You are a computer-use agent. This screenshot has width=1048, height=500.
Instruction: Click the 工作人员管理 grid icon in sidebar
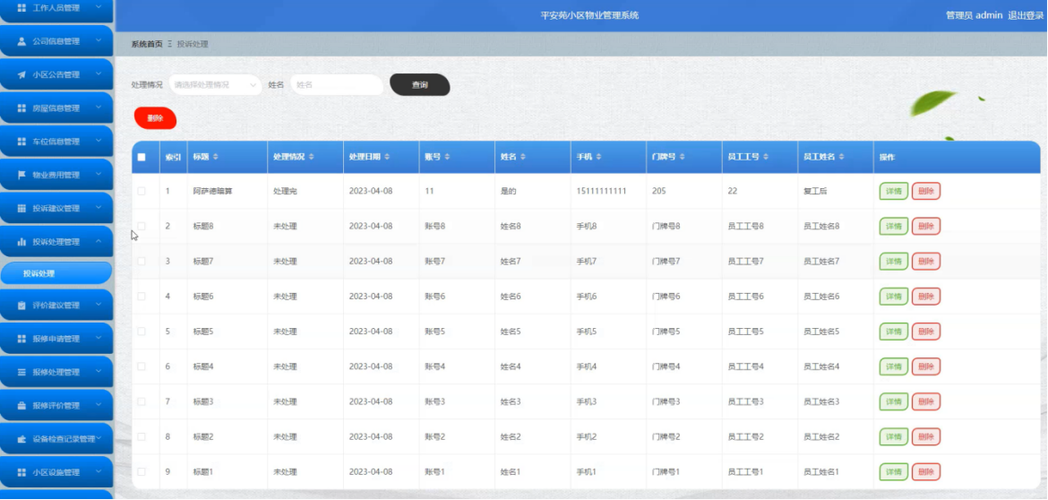tap(21, 8)
